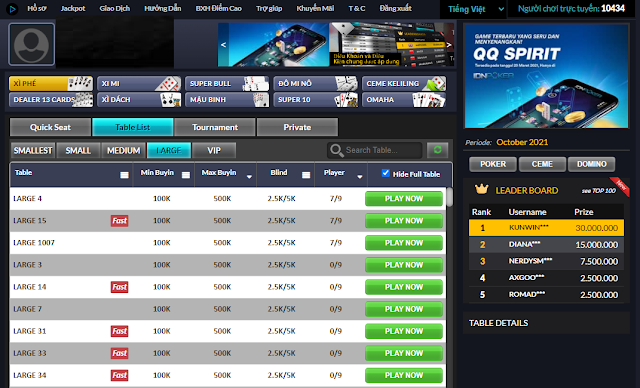This screenshot has height=388, width=640.
Task: Click the Fast badge on LARGE 31
Action: coord(120,331)
